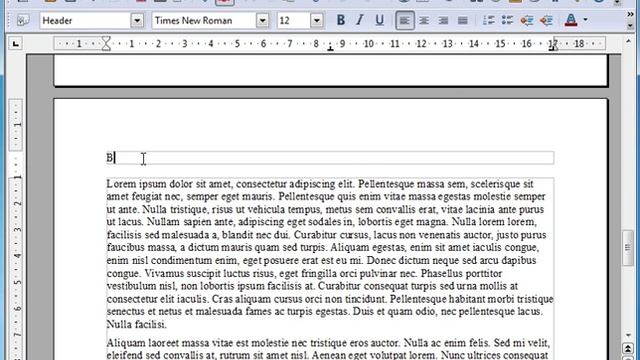
Task: Turn on bulleted list
Action: (507, 20)
